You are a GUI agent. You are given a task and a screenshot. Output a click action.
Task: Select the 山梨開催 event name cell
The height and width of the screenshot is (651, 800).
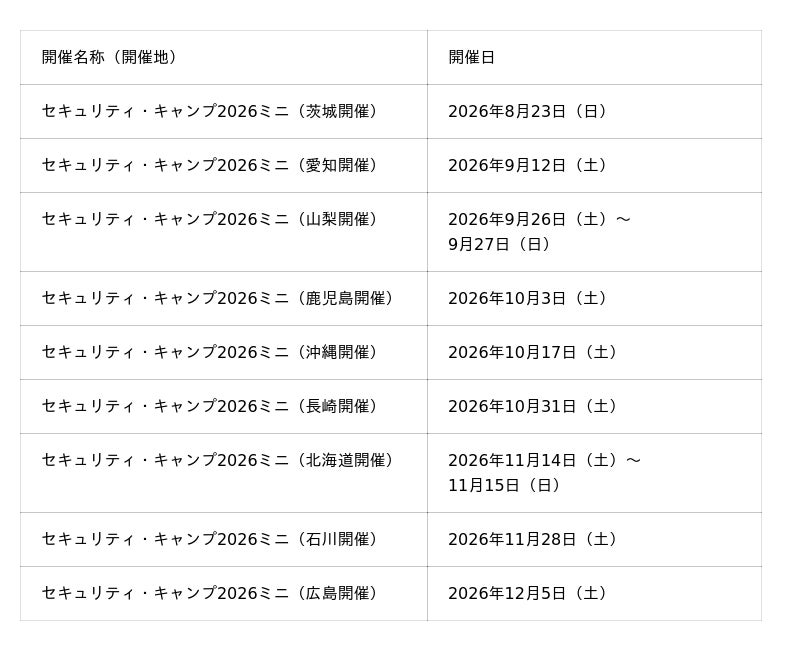pyautogui.click(x=212, y=219)
